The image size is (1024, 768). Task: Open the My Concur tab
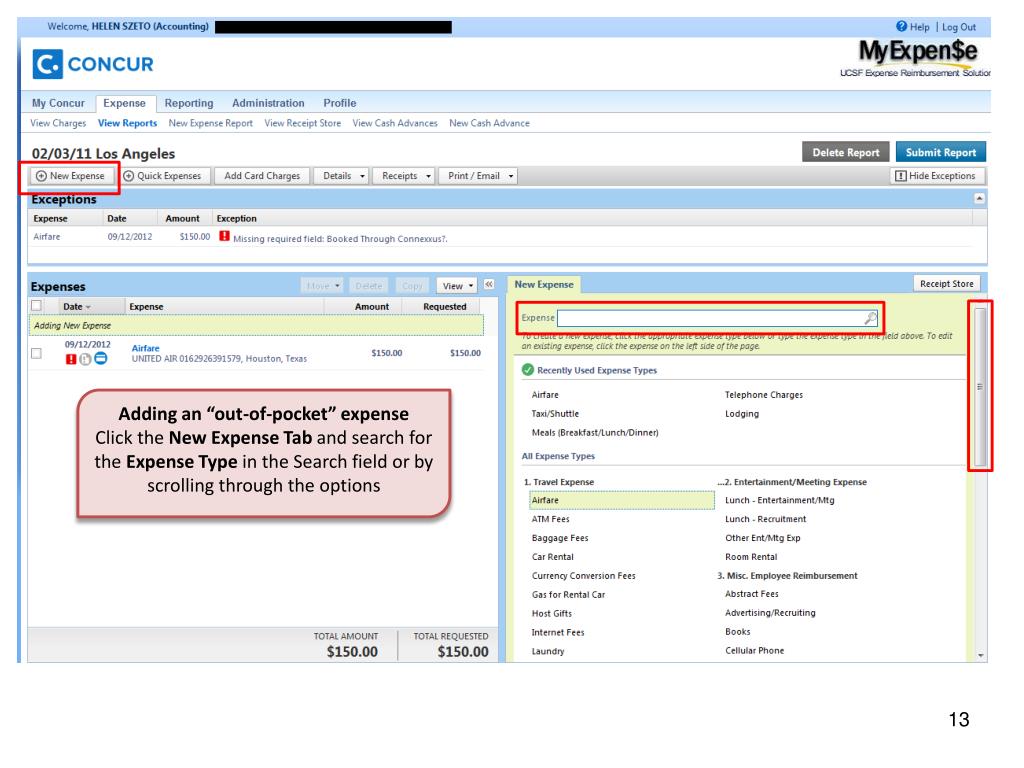tap(58, 103)
